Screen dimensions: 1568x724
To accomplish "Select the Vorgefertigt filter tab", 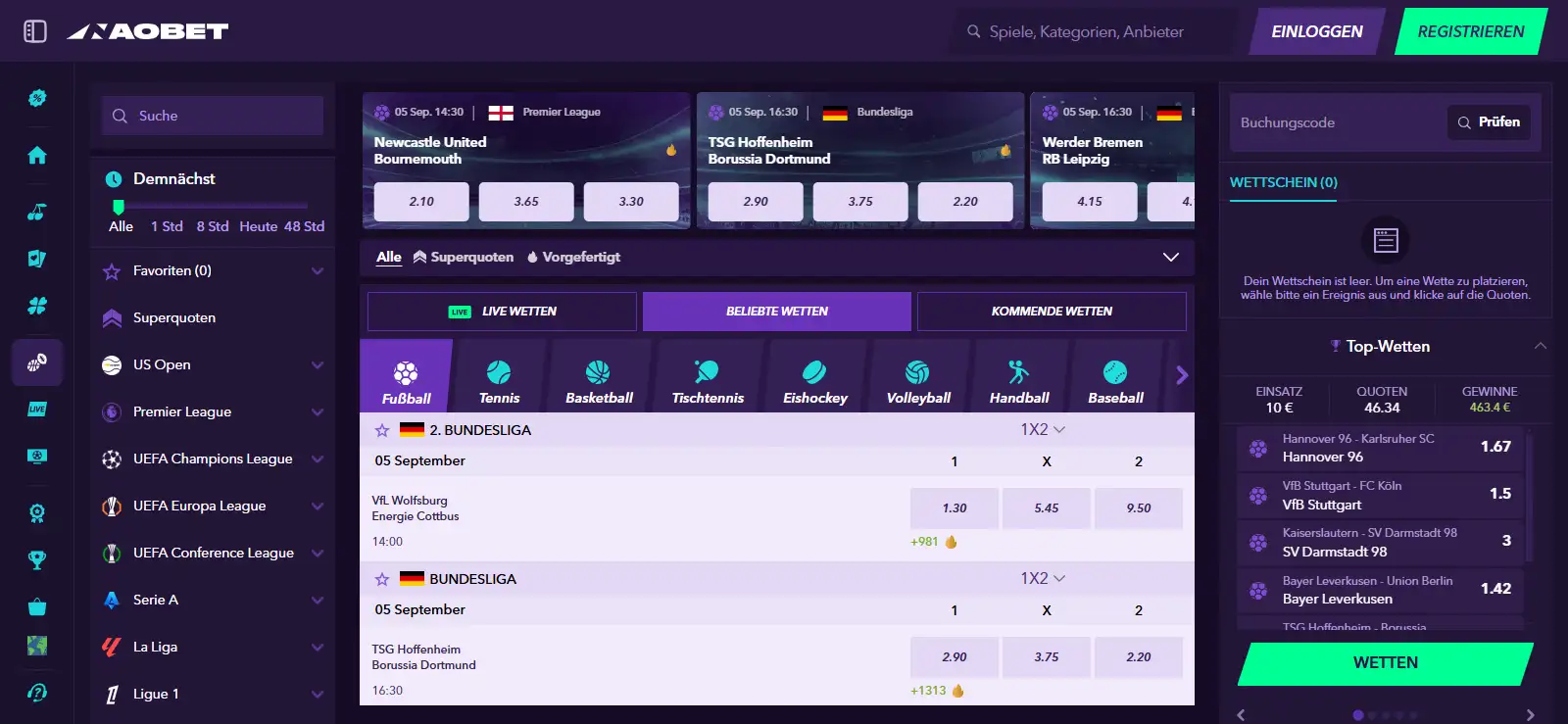I will (x=573, y=257).
